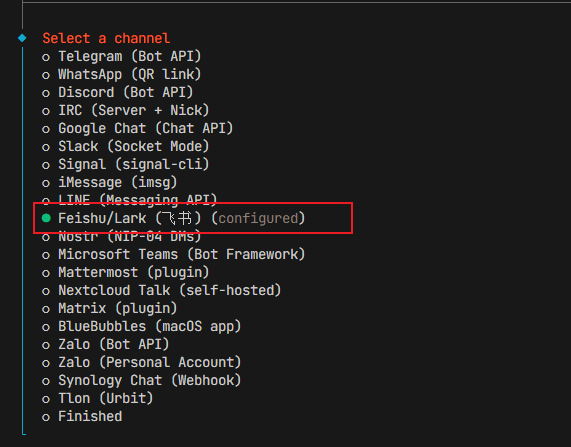The image size is (571, 447).
Task: Pick Zalo (Personal Account) option
Action: [142, 363]
